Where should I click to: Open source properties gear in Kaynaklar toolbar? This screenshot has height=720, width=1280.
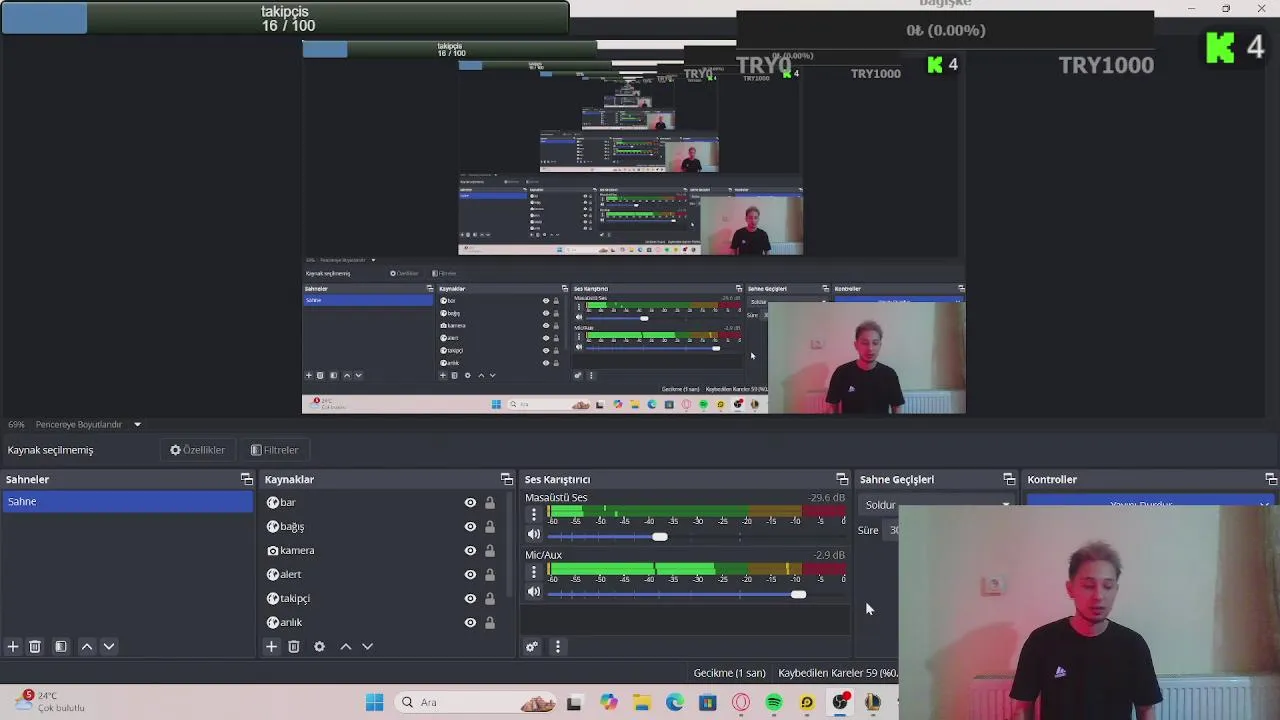320,647
